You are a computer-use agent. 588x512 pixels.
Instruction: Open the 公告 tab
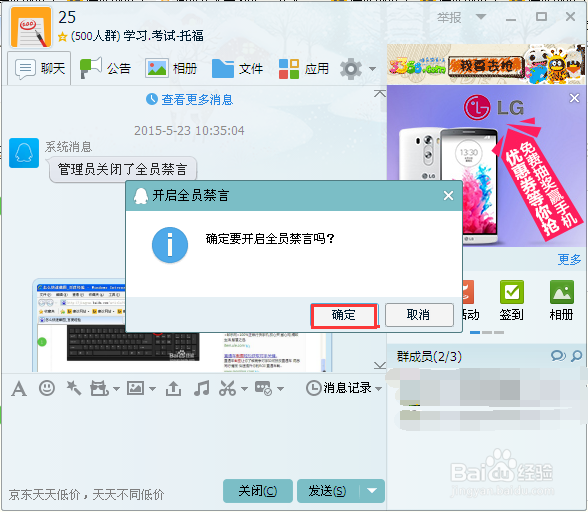[105, 68]
